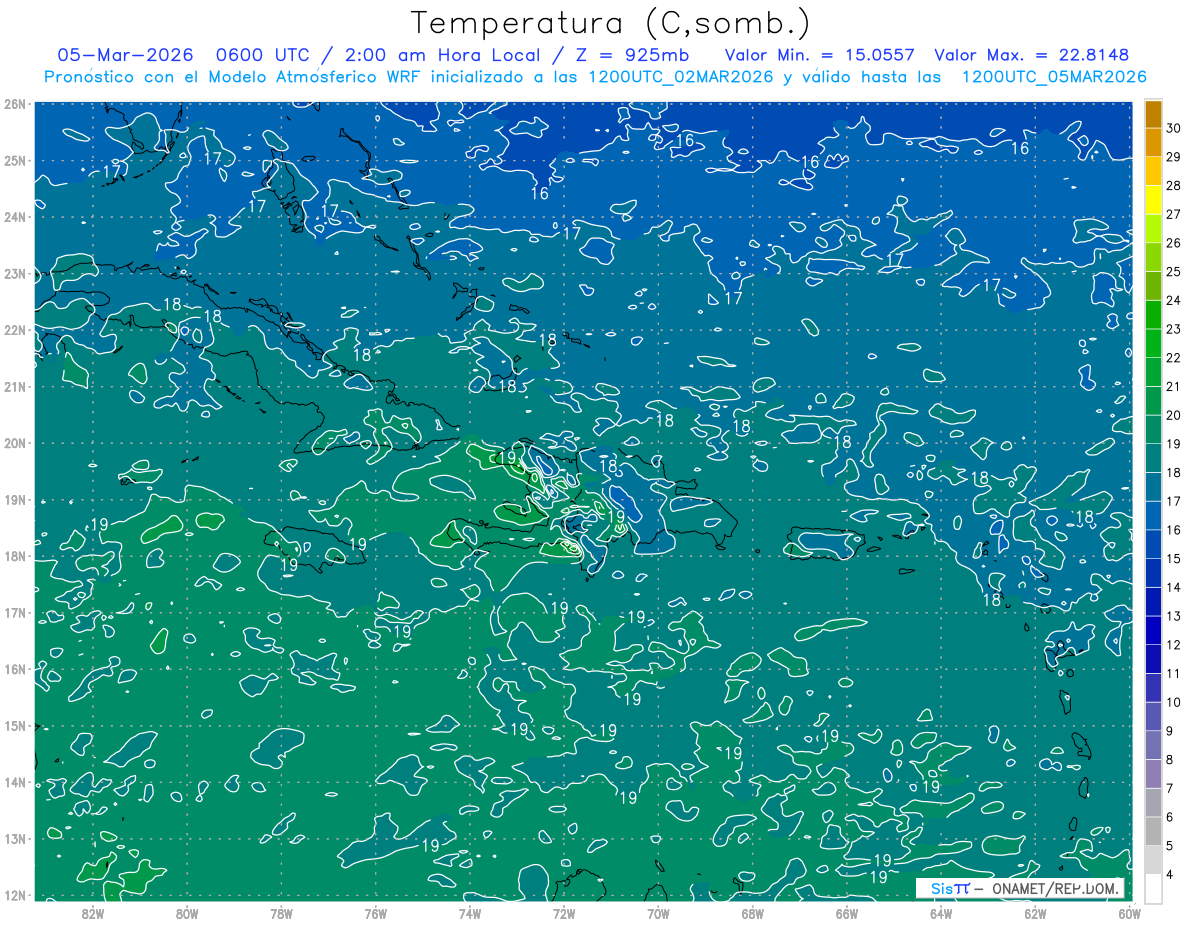Click the "12N" latitude axis label
The image size is (1200, 927).
15,895
